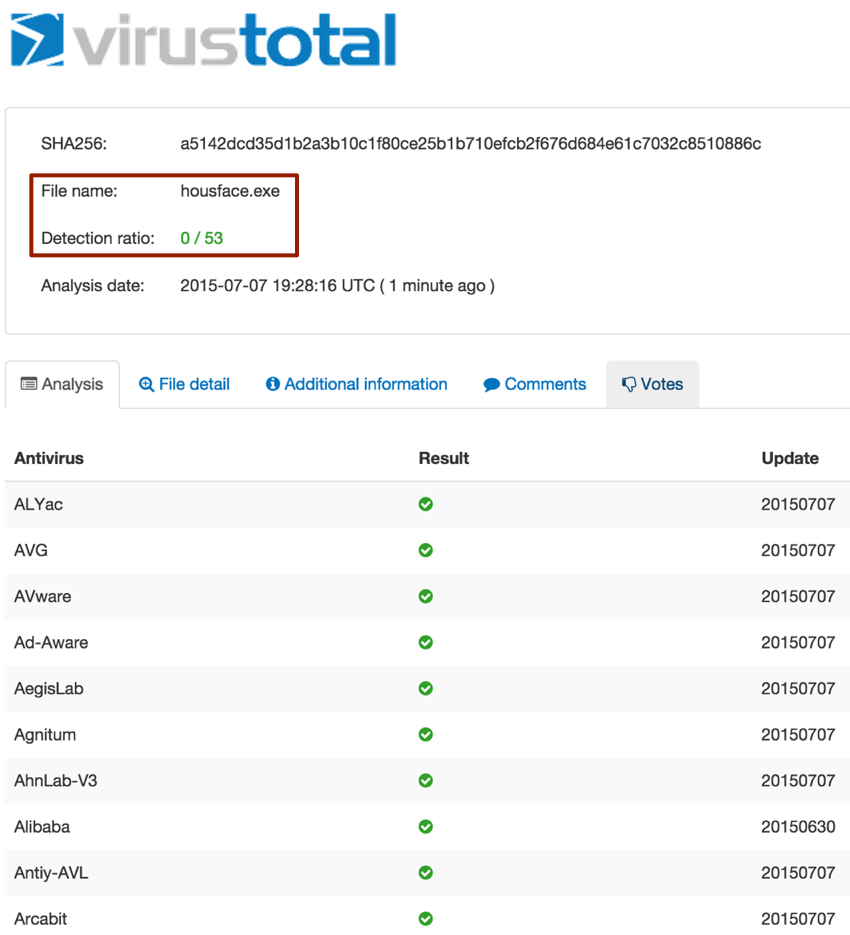Select the SHA256 hash value

click(x=471, y=144)
